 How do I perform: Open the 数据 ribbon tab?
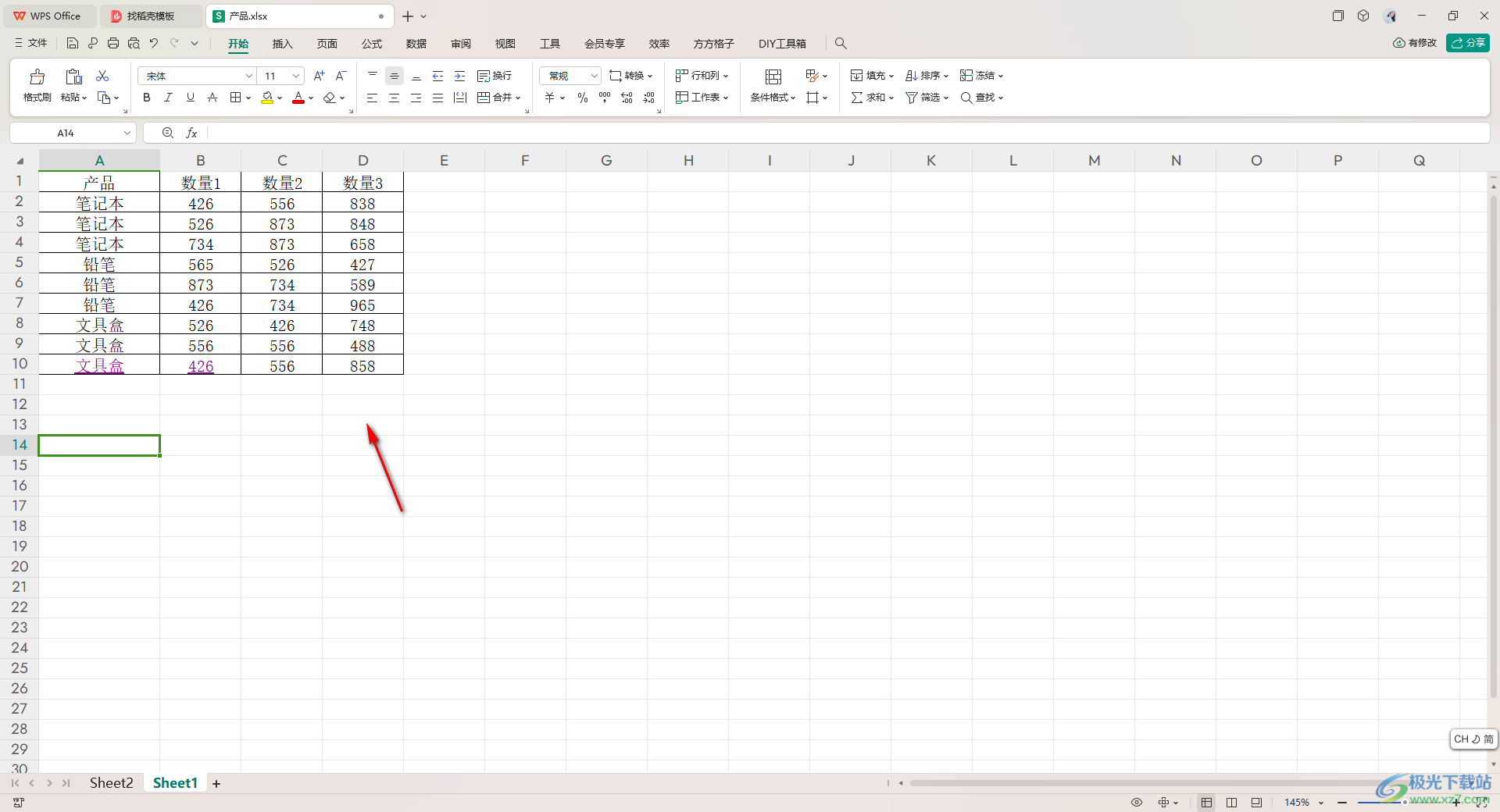tap(416, 44)
